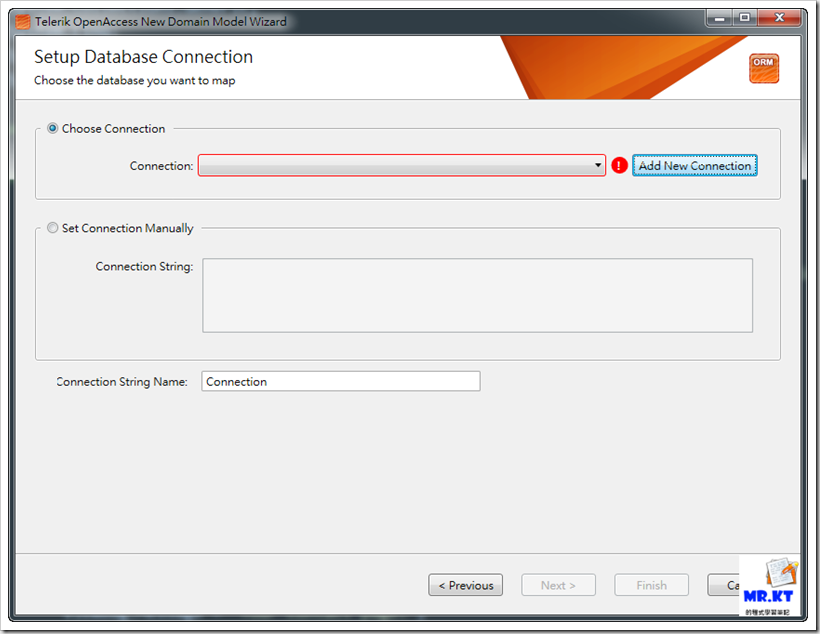Minimize the wizard window
The image size is (820, 634).
(720, 18)
